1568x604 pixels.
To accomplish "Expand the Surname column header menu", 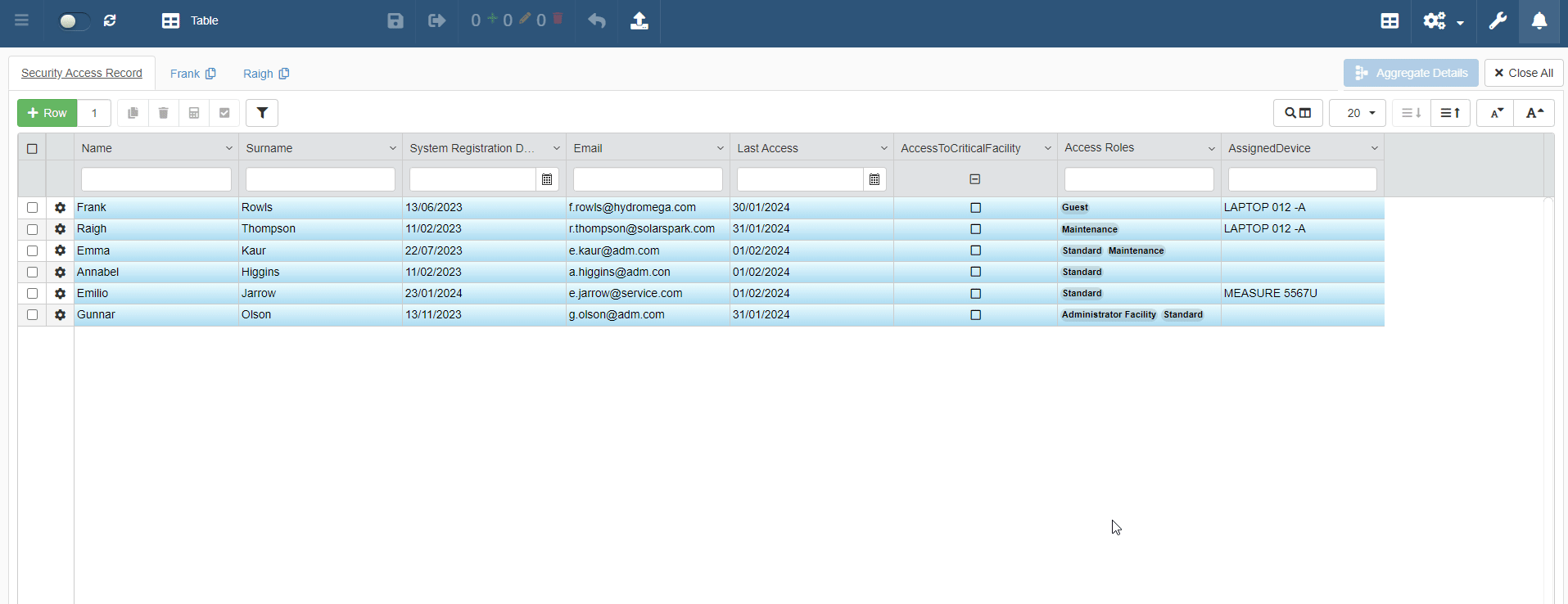I will (x=392, y=148).
